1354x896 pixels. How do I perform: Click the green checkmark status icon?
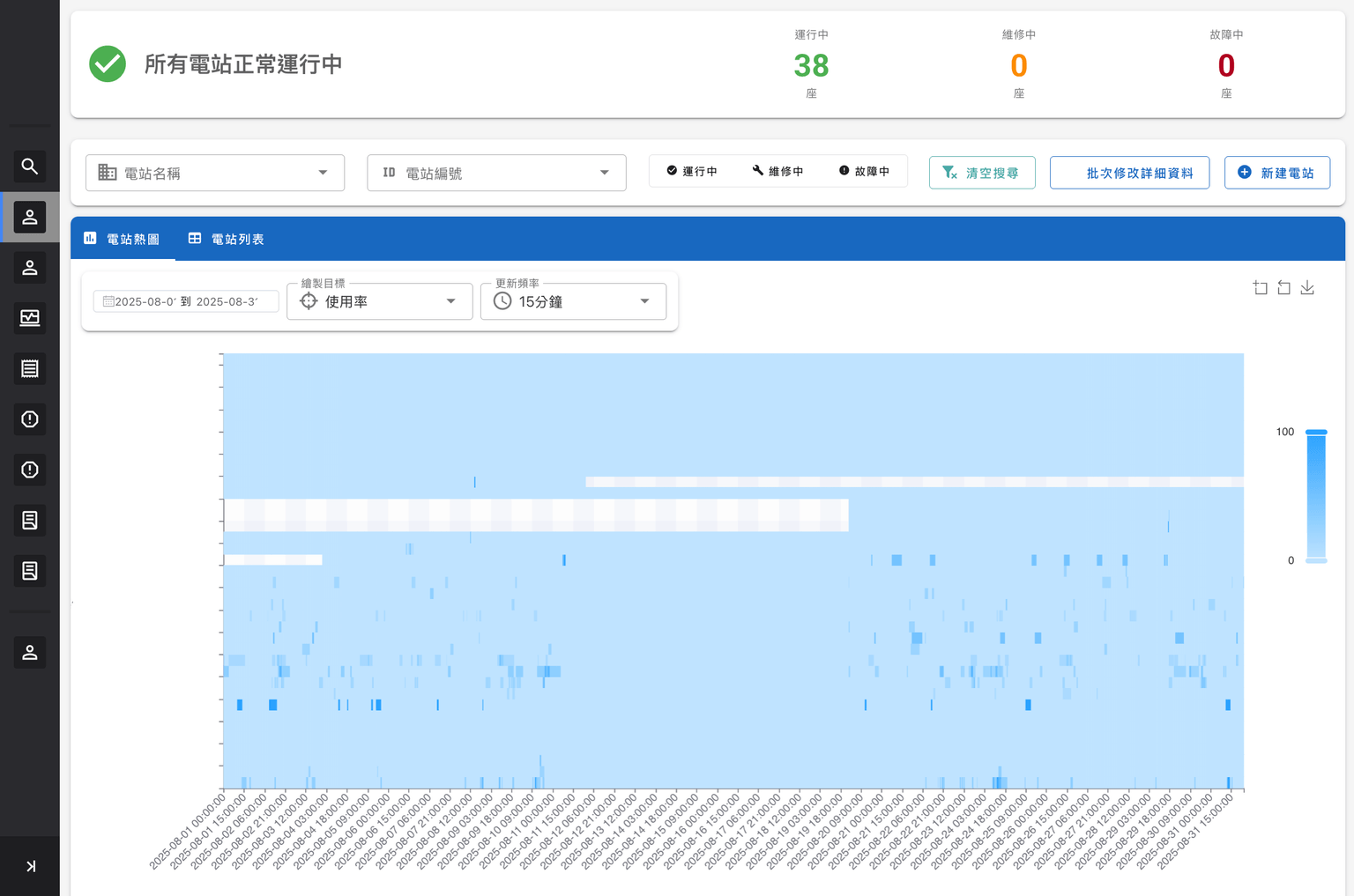pos(108,63)
